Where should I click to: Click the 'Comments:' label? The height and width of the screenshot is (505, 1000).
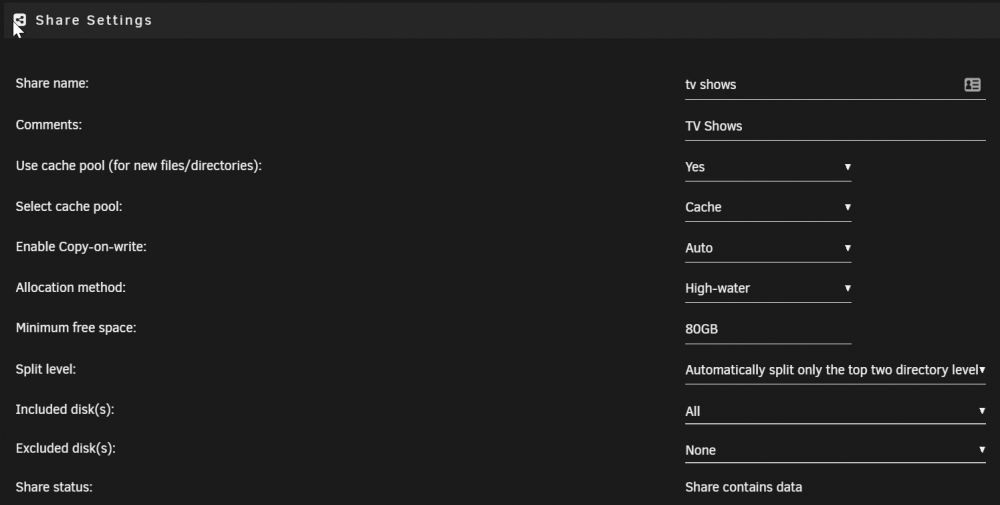pos(48,124)
